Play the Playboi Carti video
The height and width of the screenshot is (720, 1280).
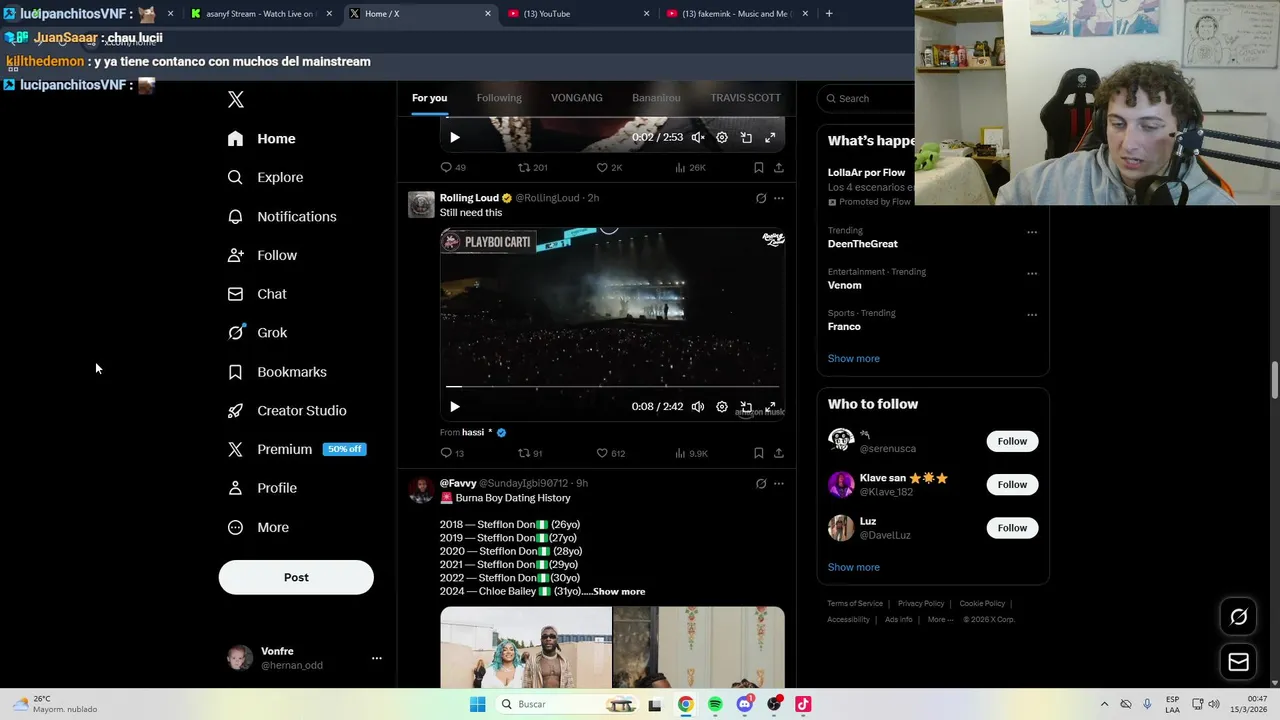click(x=455, y=407)
